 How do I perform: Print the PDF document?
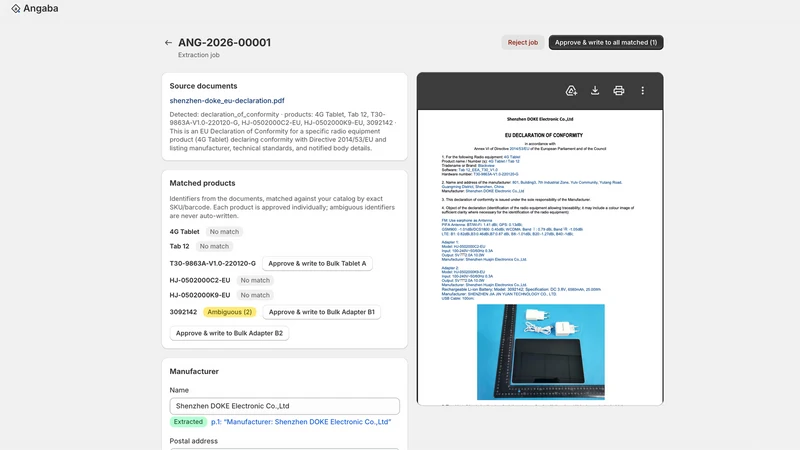[x=618, y=91]
